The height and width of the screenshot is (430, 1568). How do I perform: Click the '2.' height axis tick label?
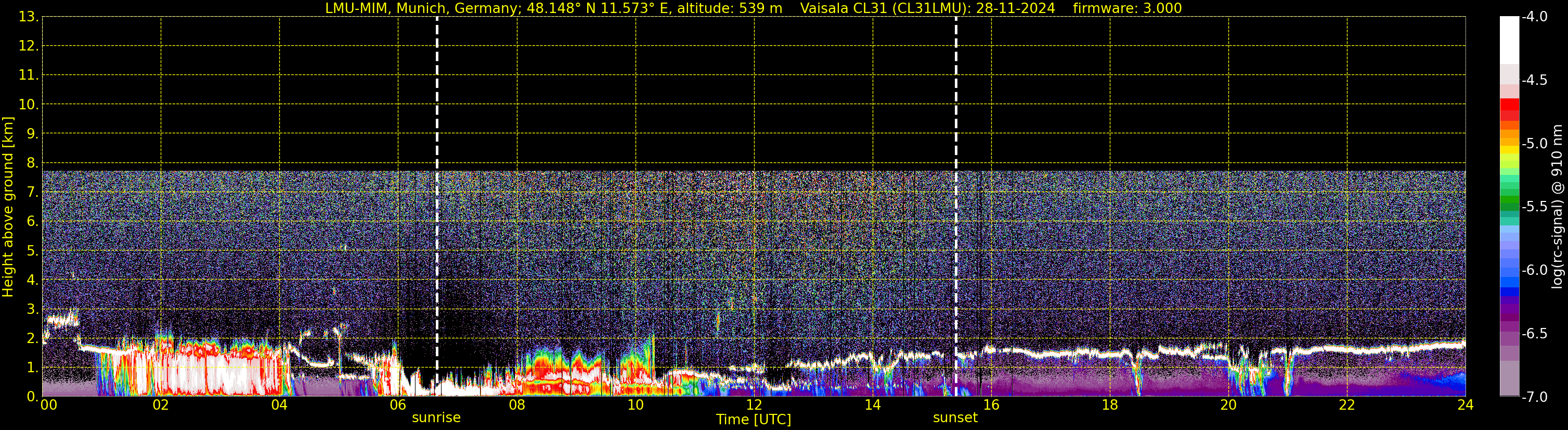point(32,339)
